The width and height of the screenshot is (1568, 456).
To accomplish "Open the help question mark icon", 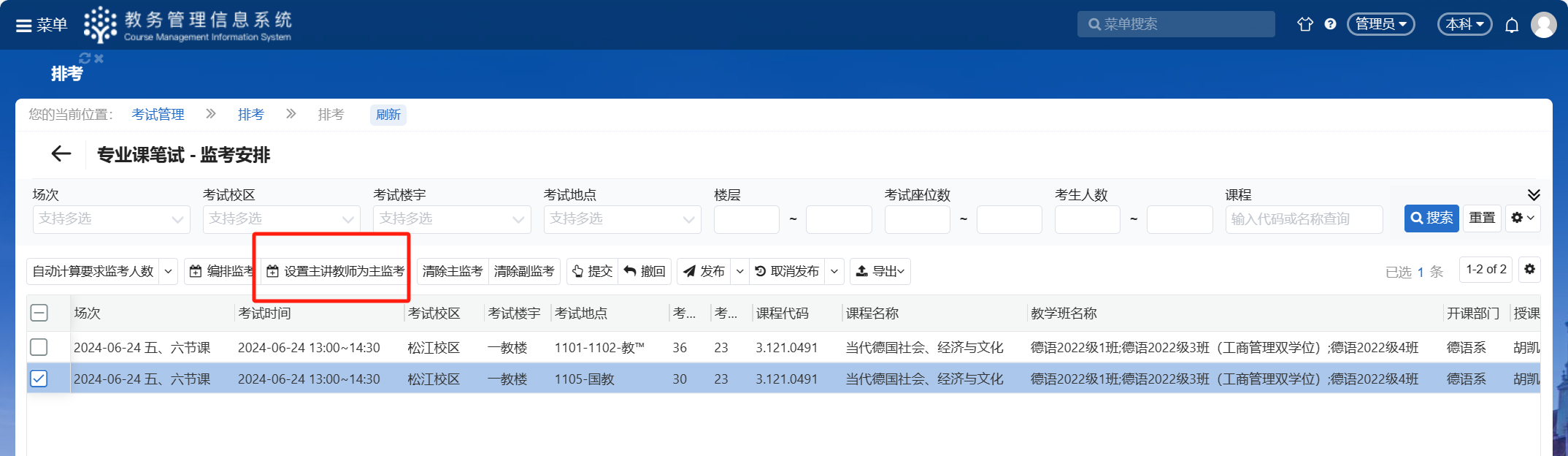I will tap(1330, 24).
